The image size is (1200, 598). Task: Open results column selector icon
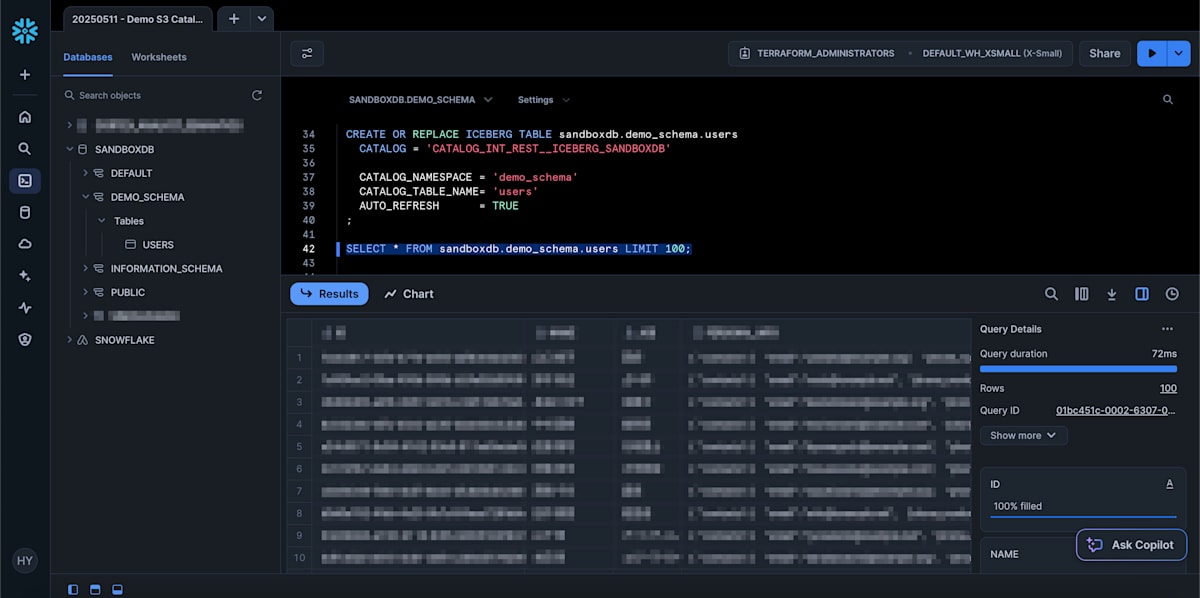tap(1081, 294)
